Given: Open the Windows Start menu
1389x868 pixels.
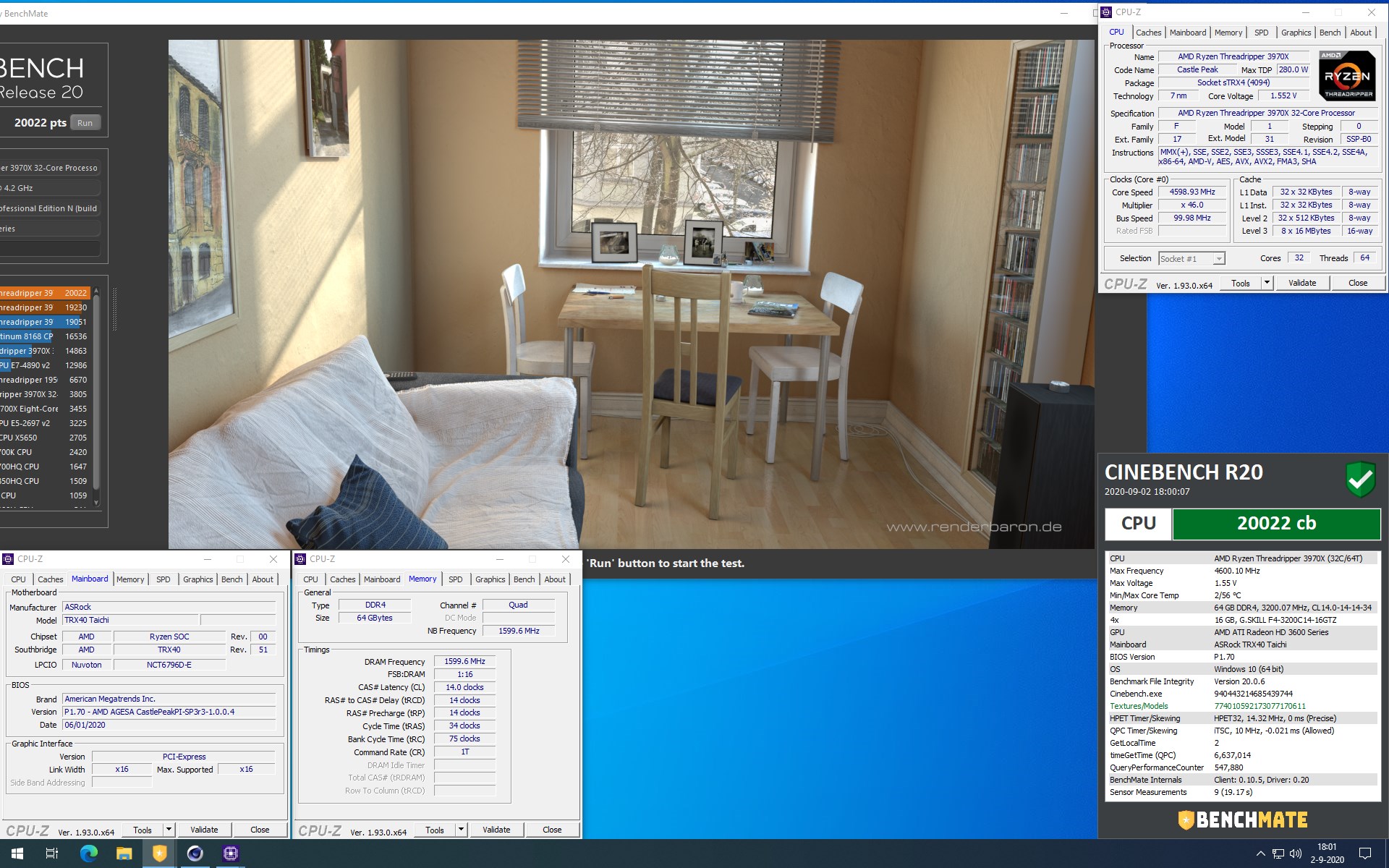Looking at the screenshot, I should coord(17,854).
